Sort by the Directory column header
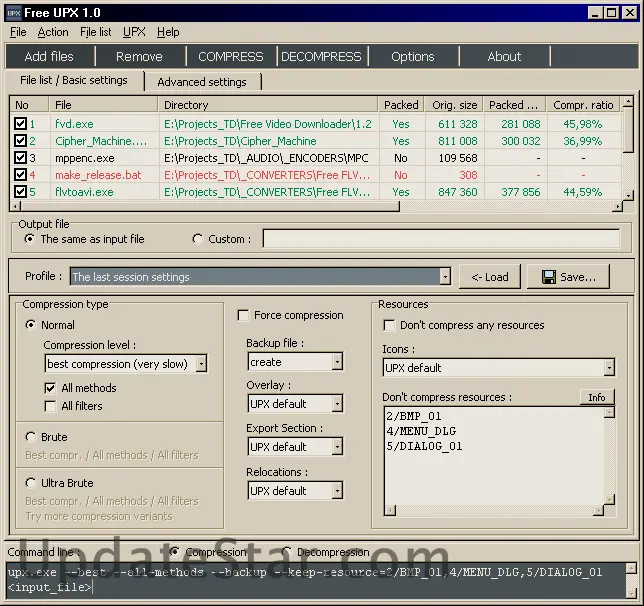Screen dimensions: 644x606 click(268, 105)
